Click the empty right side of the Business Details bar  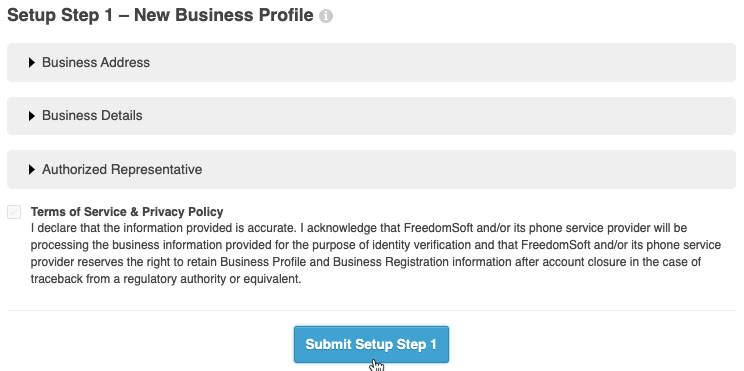coord(522,116)
